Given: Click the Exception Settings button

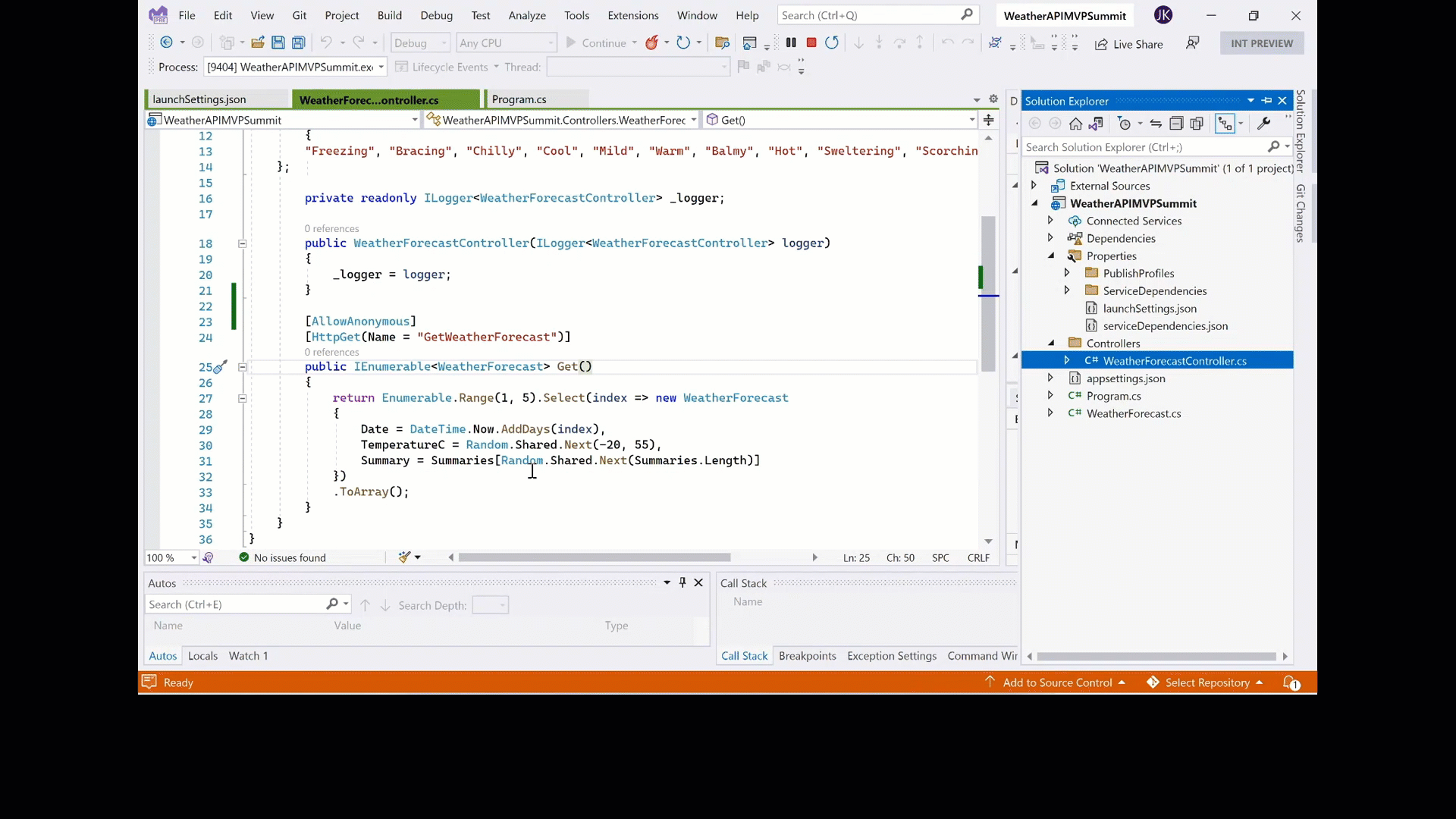Looking at the screenshot, I should click(x=892, y=656).
